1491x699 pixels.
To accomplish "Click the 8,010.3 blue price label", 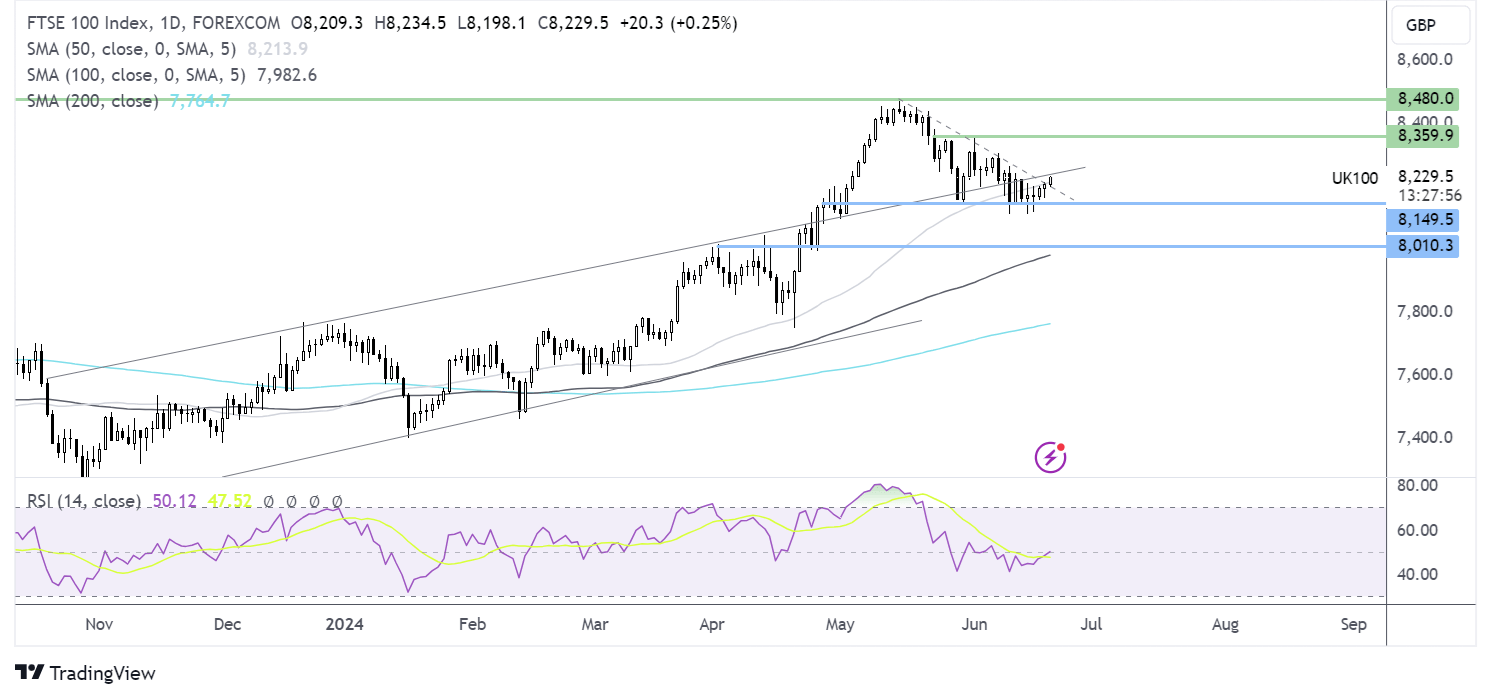I will [1423, 246].
